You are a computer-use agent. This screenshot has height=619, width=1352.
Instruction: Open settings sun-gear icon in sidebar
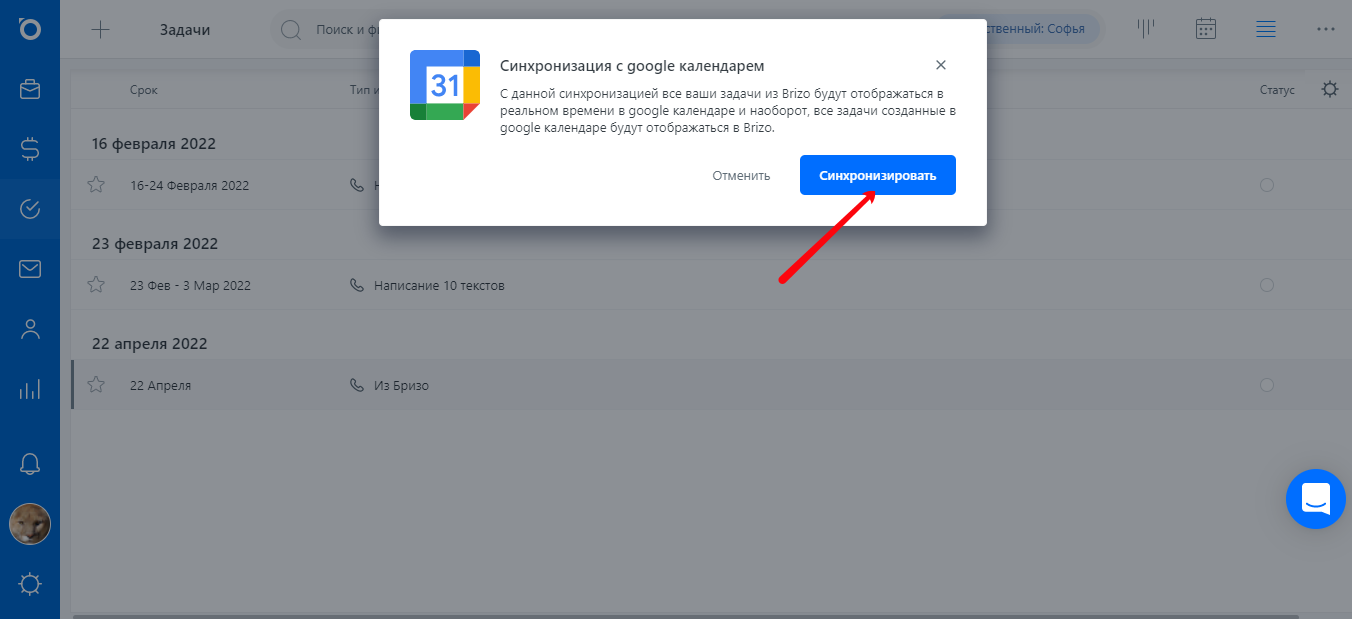[x=30, y=584]
